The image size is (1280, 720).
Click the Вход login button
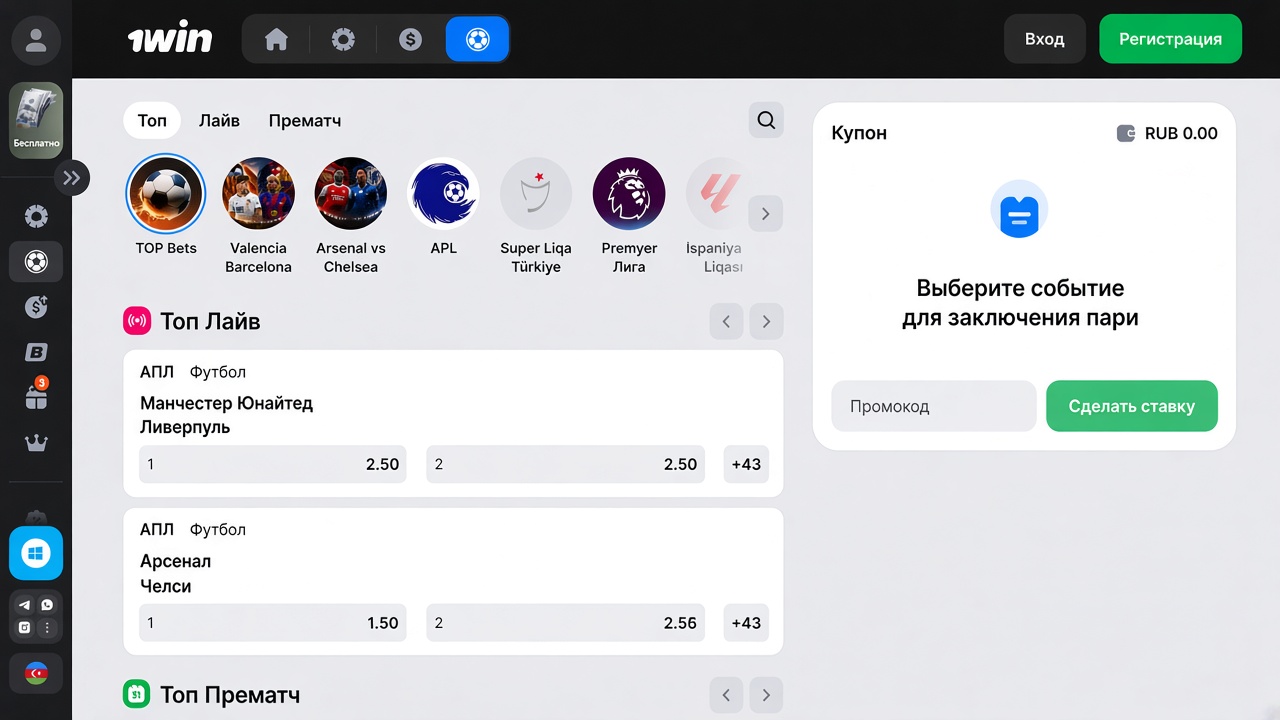click(1045, 40)
